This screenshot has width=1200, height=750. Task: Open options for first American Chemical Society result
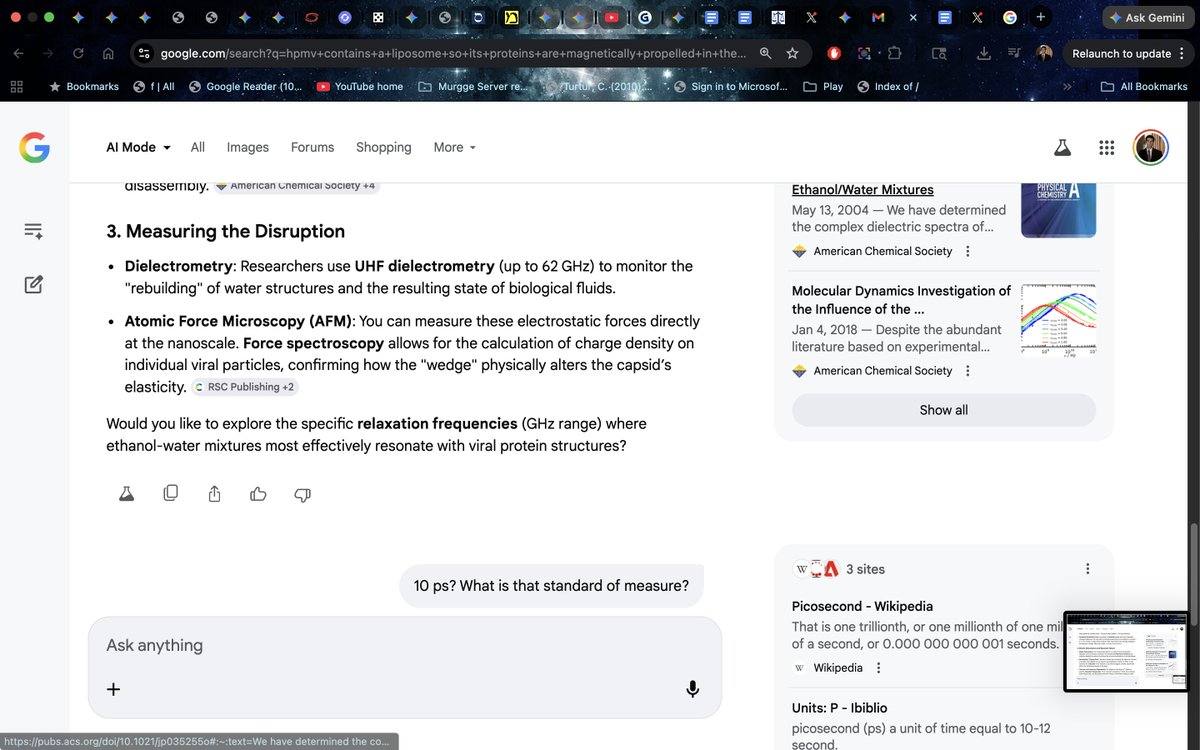966,251
